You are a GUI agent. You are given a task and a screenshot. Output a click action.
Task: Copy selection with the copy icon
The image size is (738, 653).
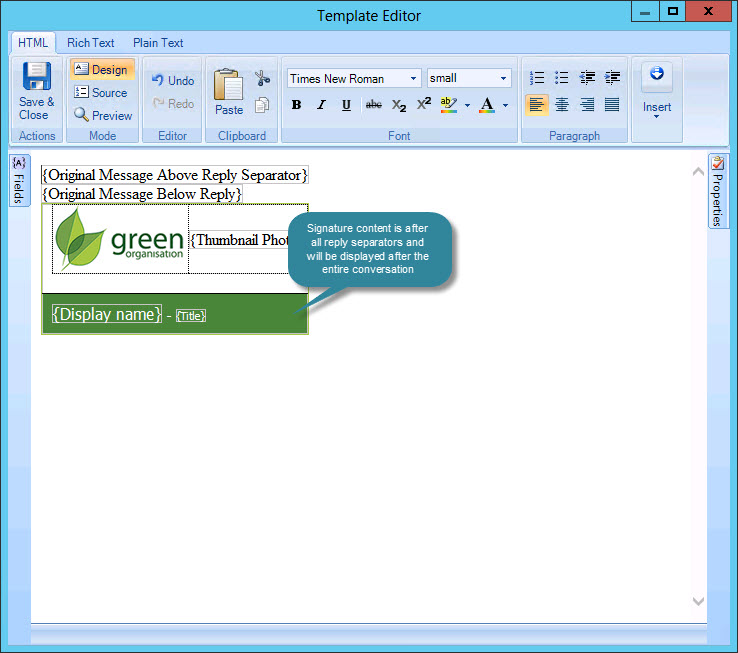[262, 105]
